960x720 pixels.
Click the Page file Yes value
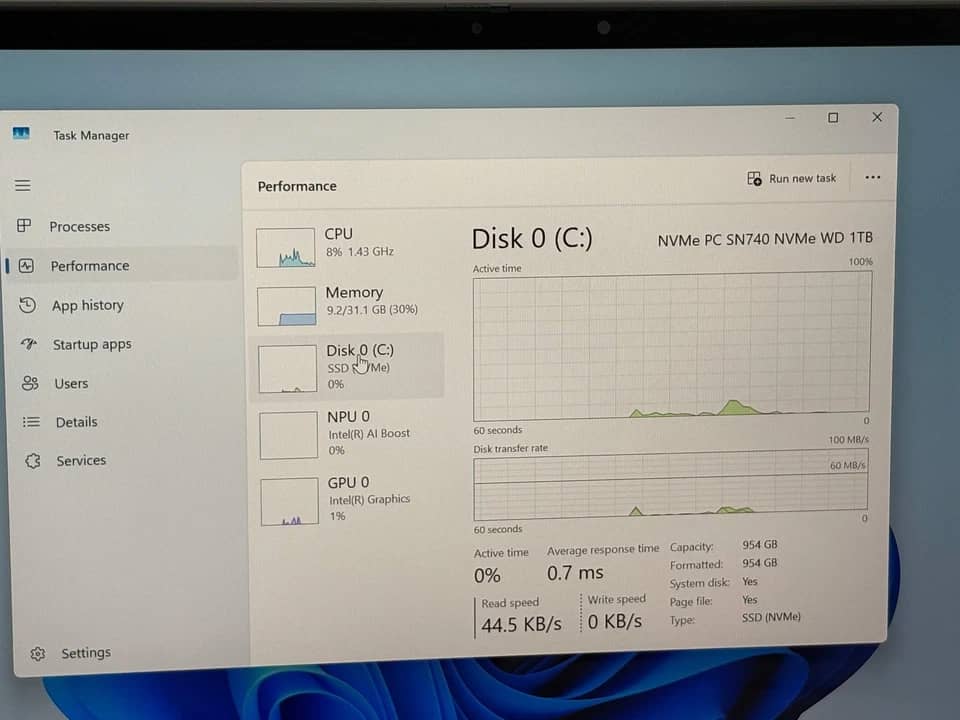coord(750,599)
